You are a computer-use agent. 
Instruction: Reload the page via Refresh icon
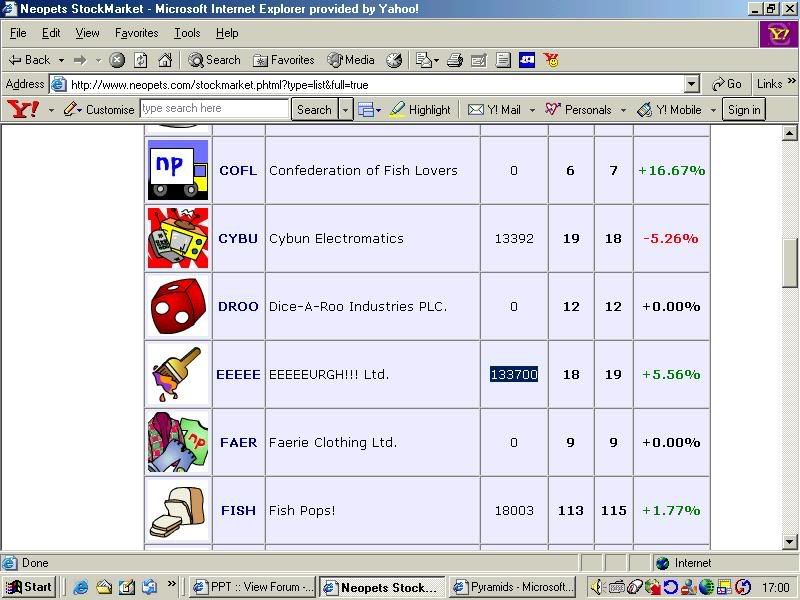click(141, 60)
